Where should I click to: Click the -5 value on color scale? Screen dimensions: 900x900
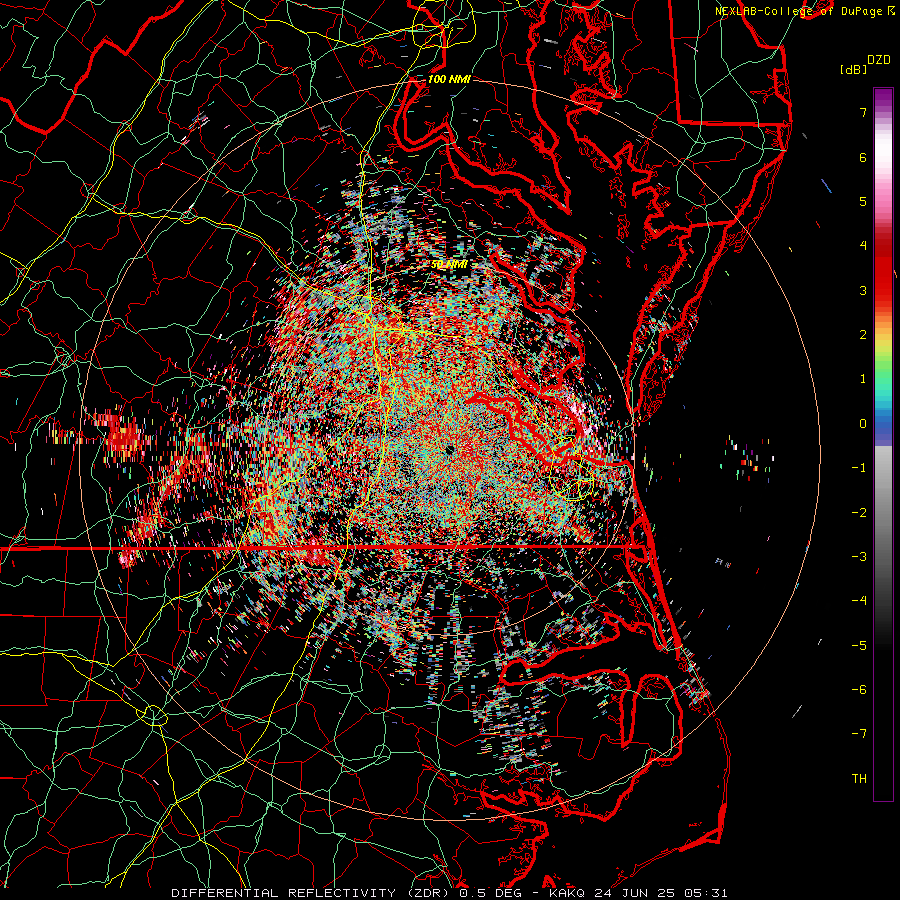859,646
